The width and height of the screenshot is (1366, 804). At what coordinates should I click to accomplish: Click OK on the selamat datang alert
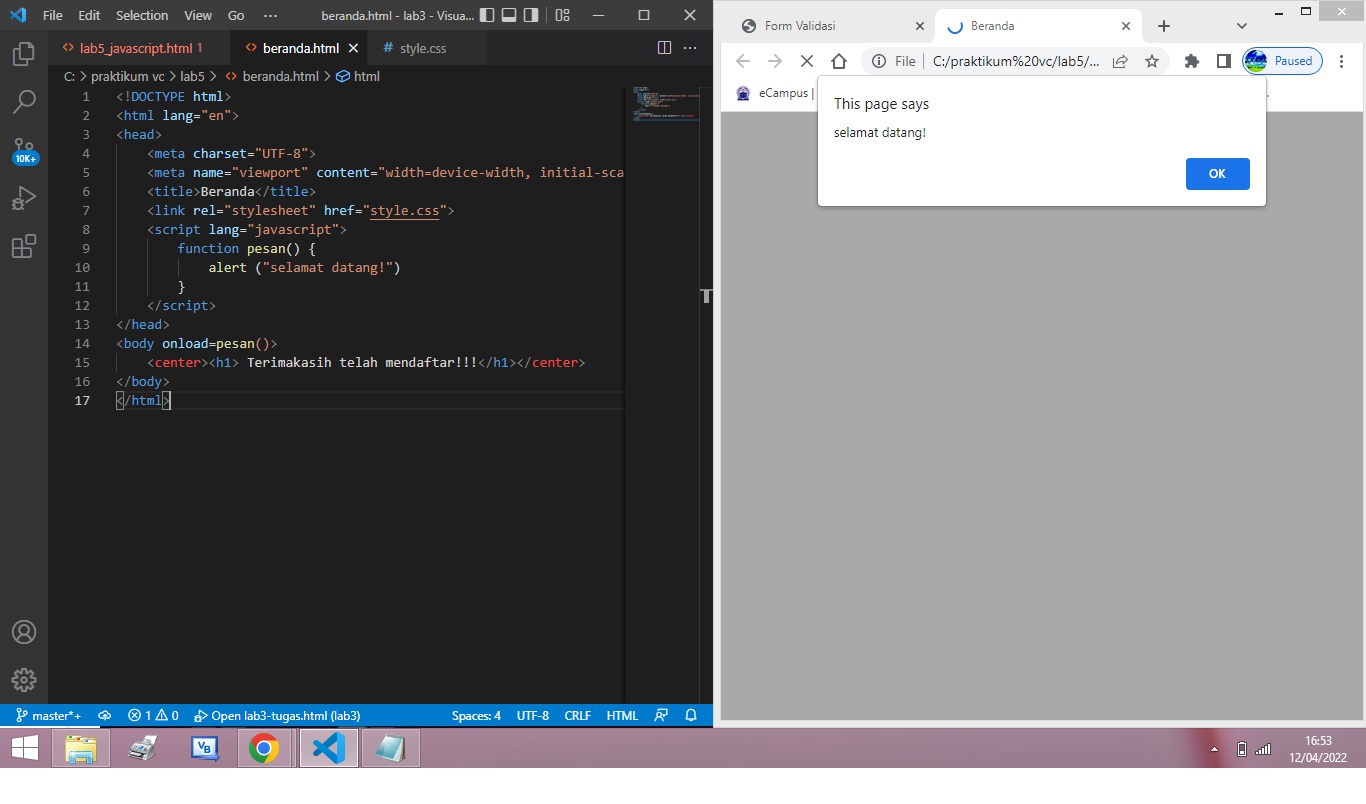(x=1217, y=174)
